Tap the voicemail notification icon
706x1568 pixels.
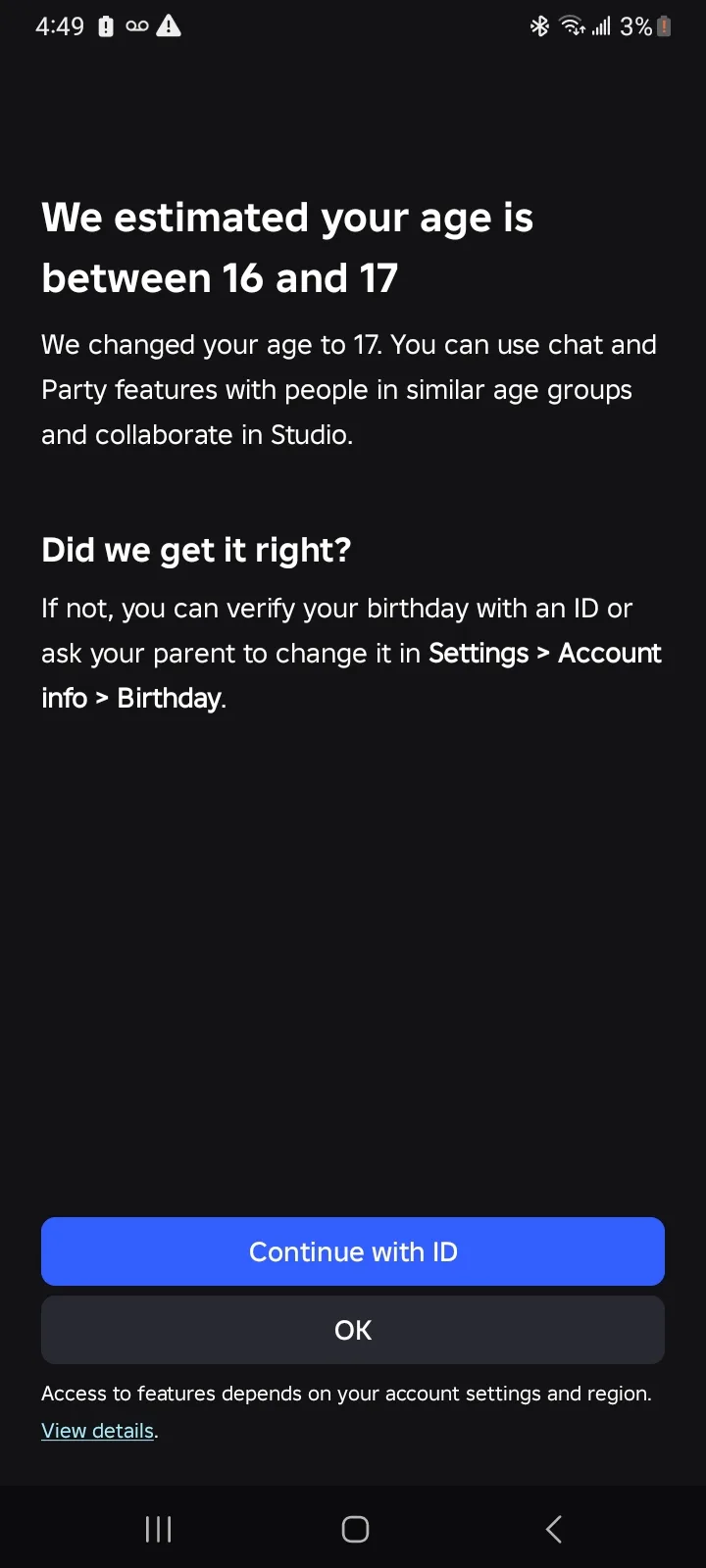click(137, 26)
